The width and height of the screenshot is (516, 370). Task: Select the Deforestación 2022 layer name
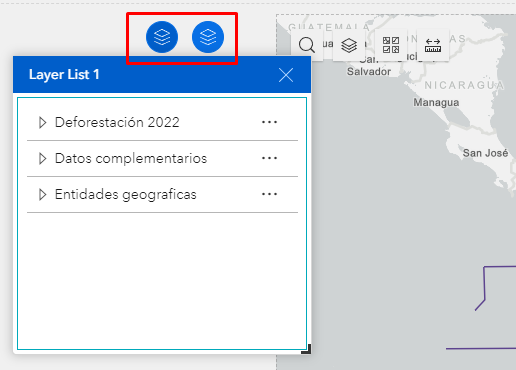117,122
